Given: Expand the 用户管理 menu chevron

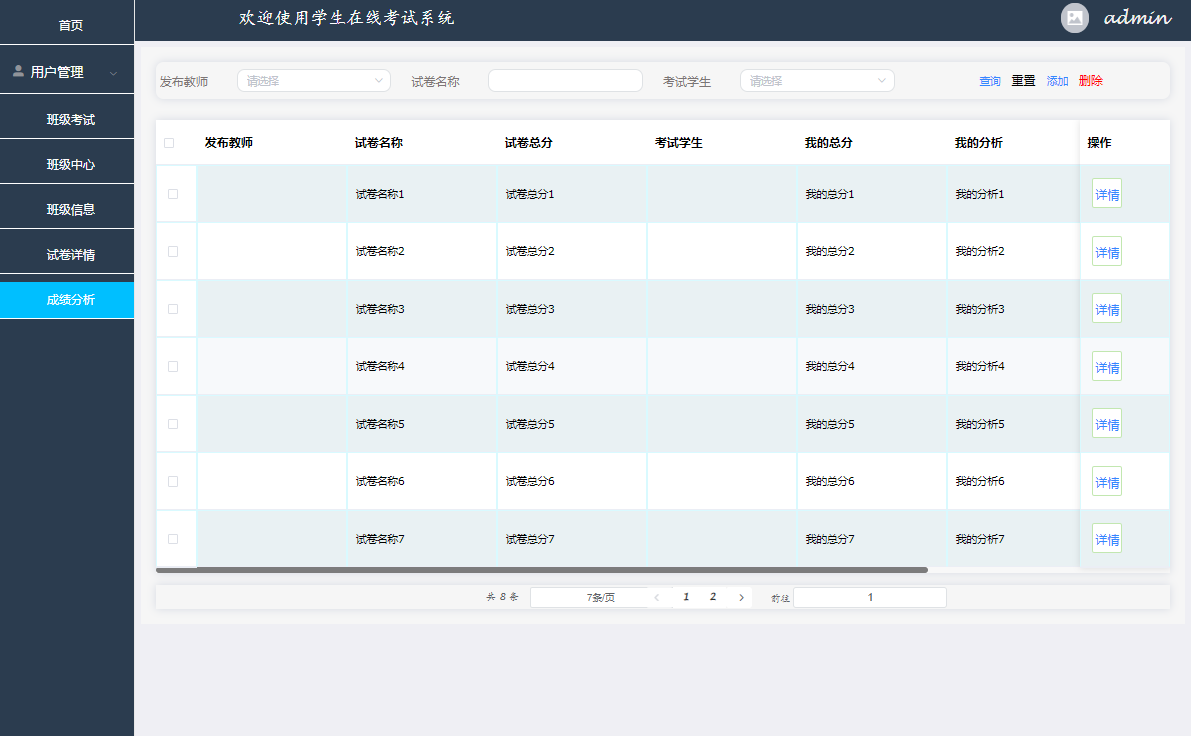Looking at the screenshot, I should (113, 74).
